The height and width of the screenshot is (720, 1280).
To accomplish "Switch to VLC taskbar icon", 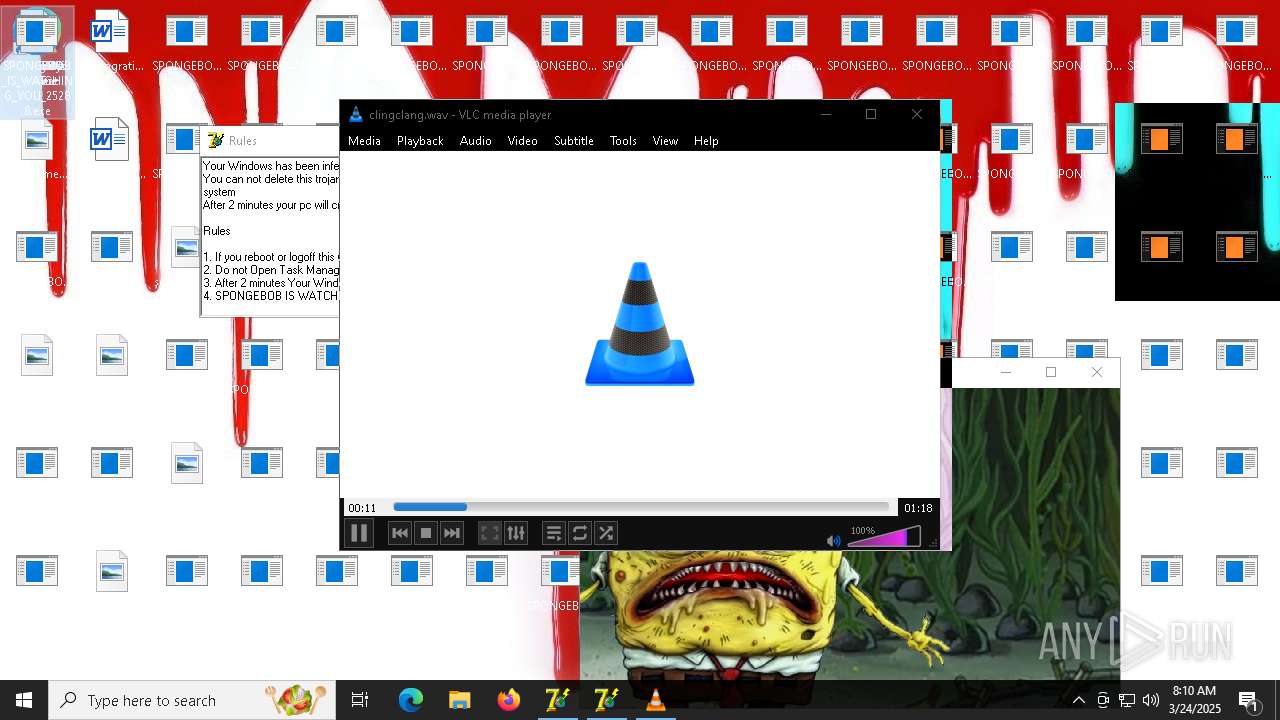I will click(x=655, y=700).
